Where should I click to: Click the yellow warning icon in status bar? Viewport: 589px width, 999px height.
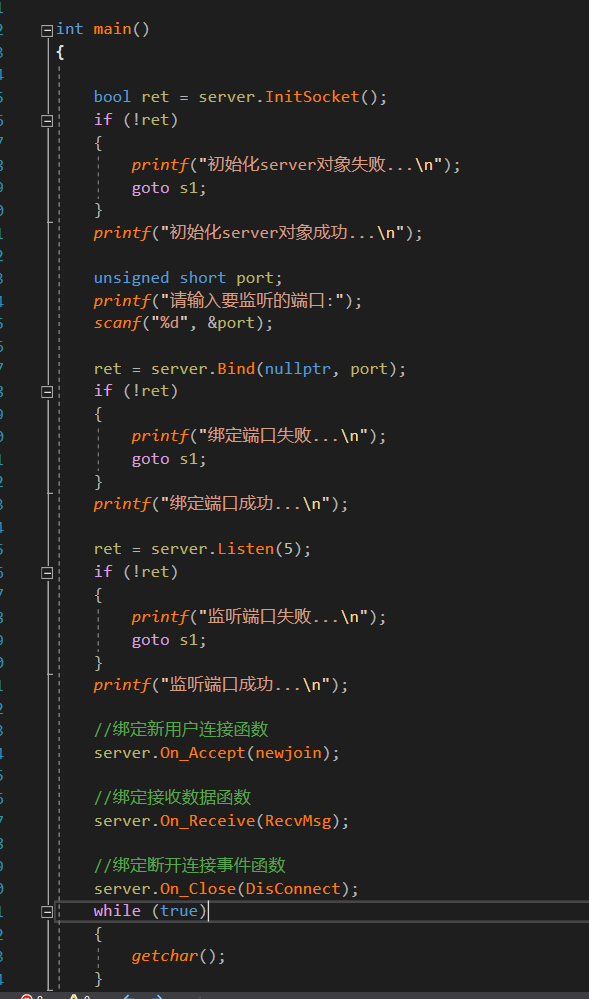[74, 996]
